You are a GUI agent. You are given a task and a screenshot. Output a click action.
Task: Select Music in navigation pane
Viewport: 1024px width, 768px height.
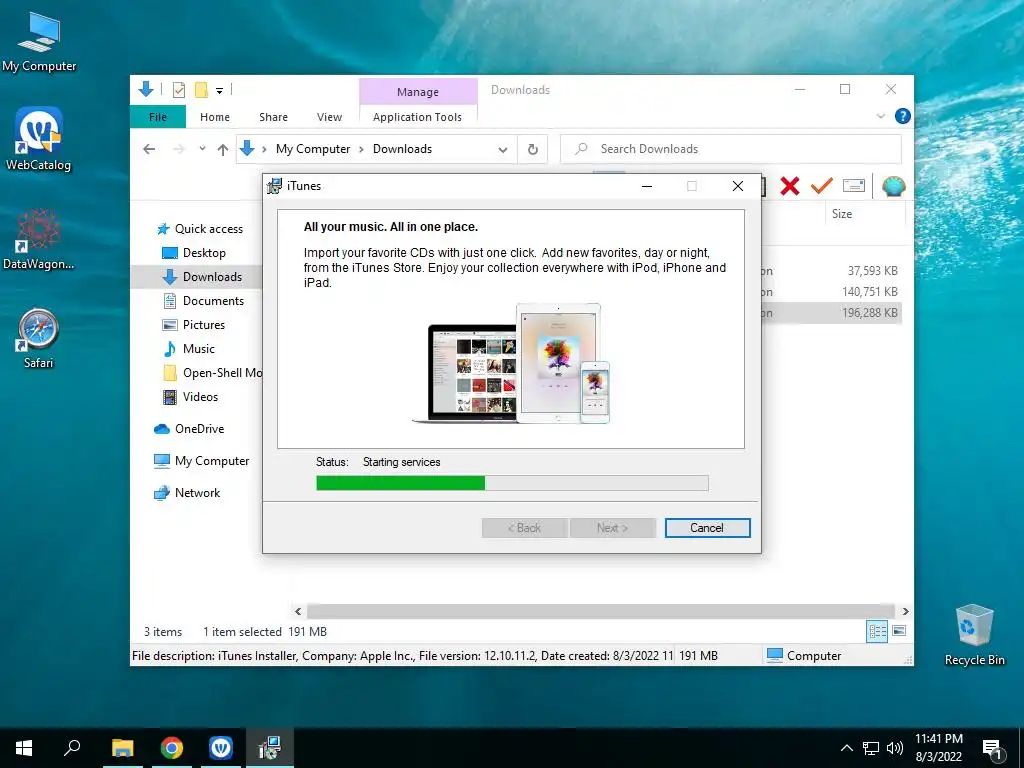click(198, 349)
